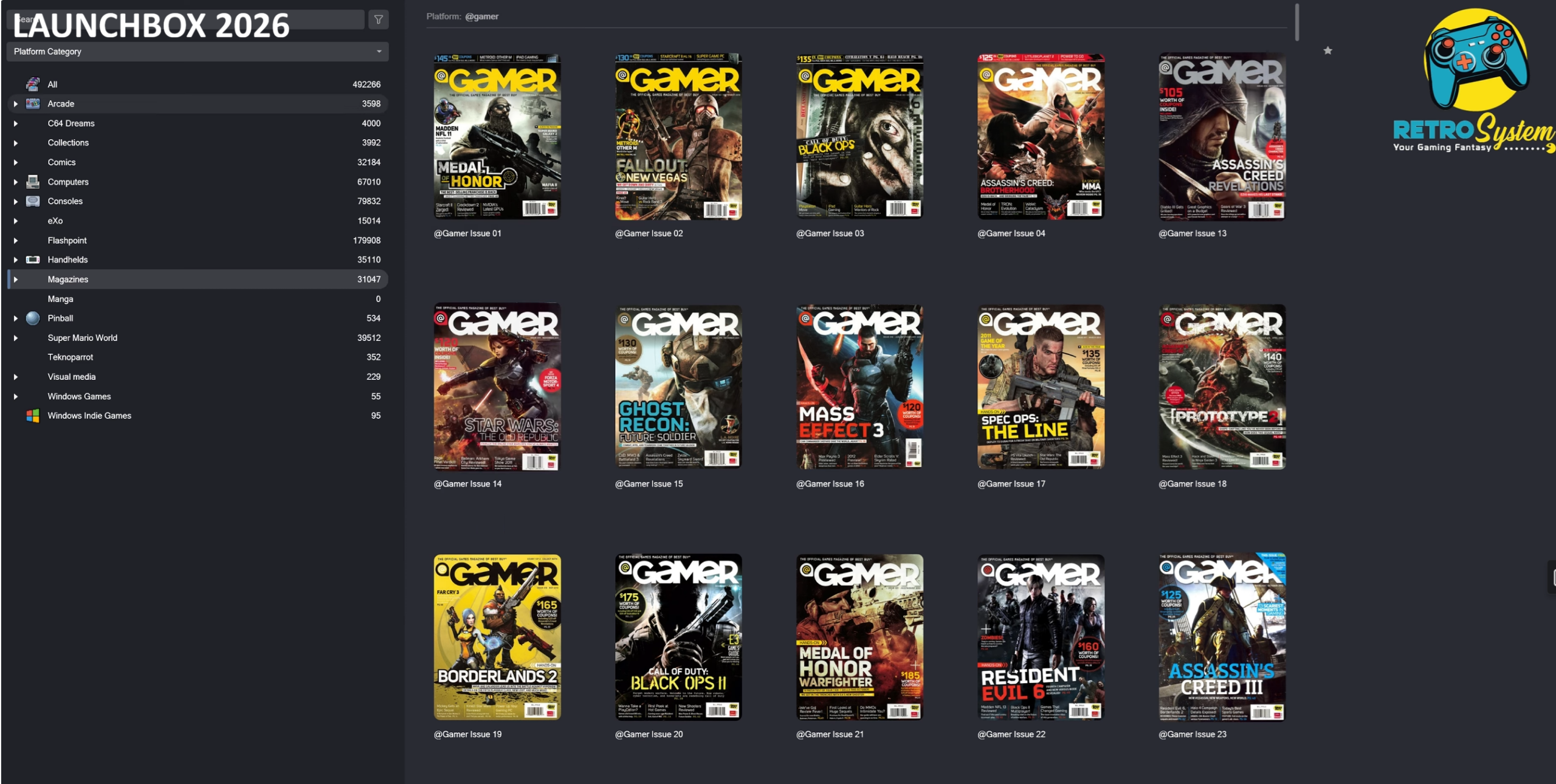The image size is (1556, 784).
Task: Select the Teknoparrot platform row
Action: pyautogui.click(x=198, y=357)
